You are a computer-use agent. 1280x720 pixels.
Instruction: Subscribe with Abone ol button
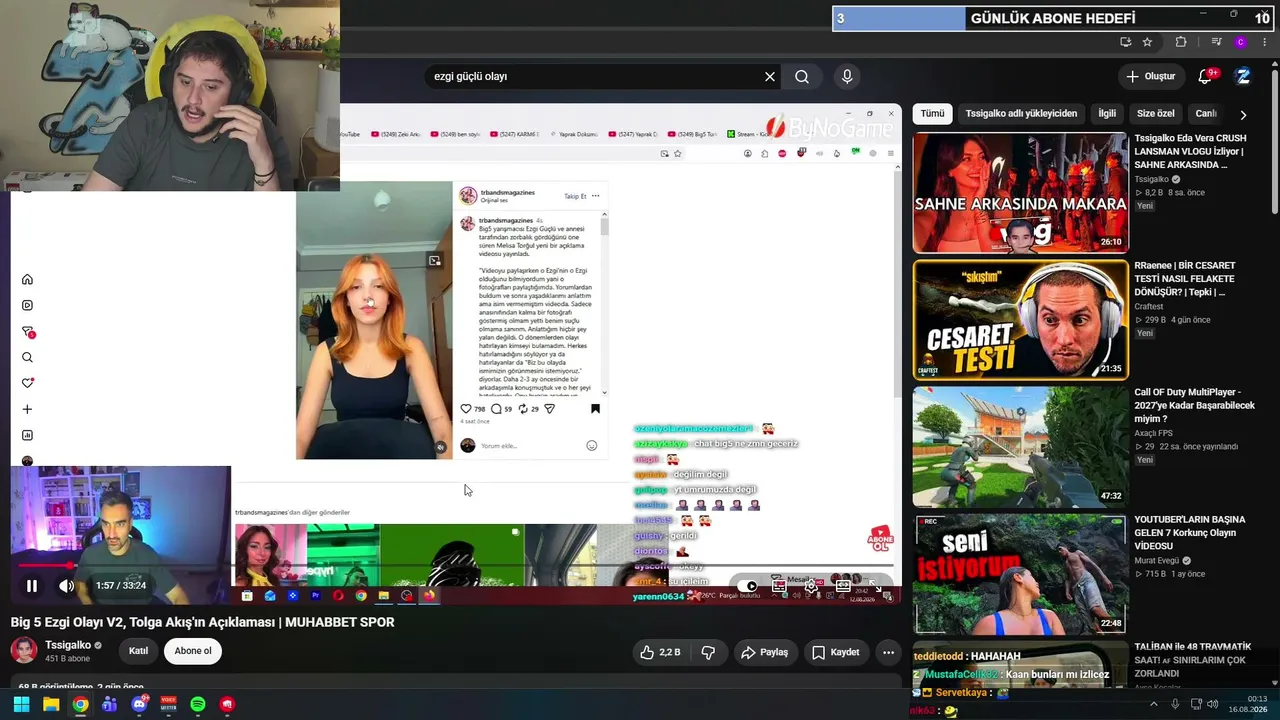pos(193,651)
